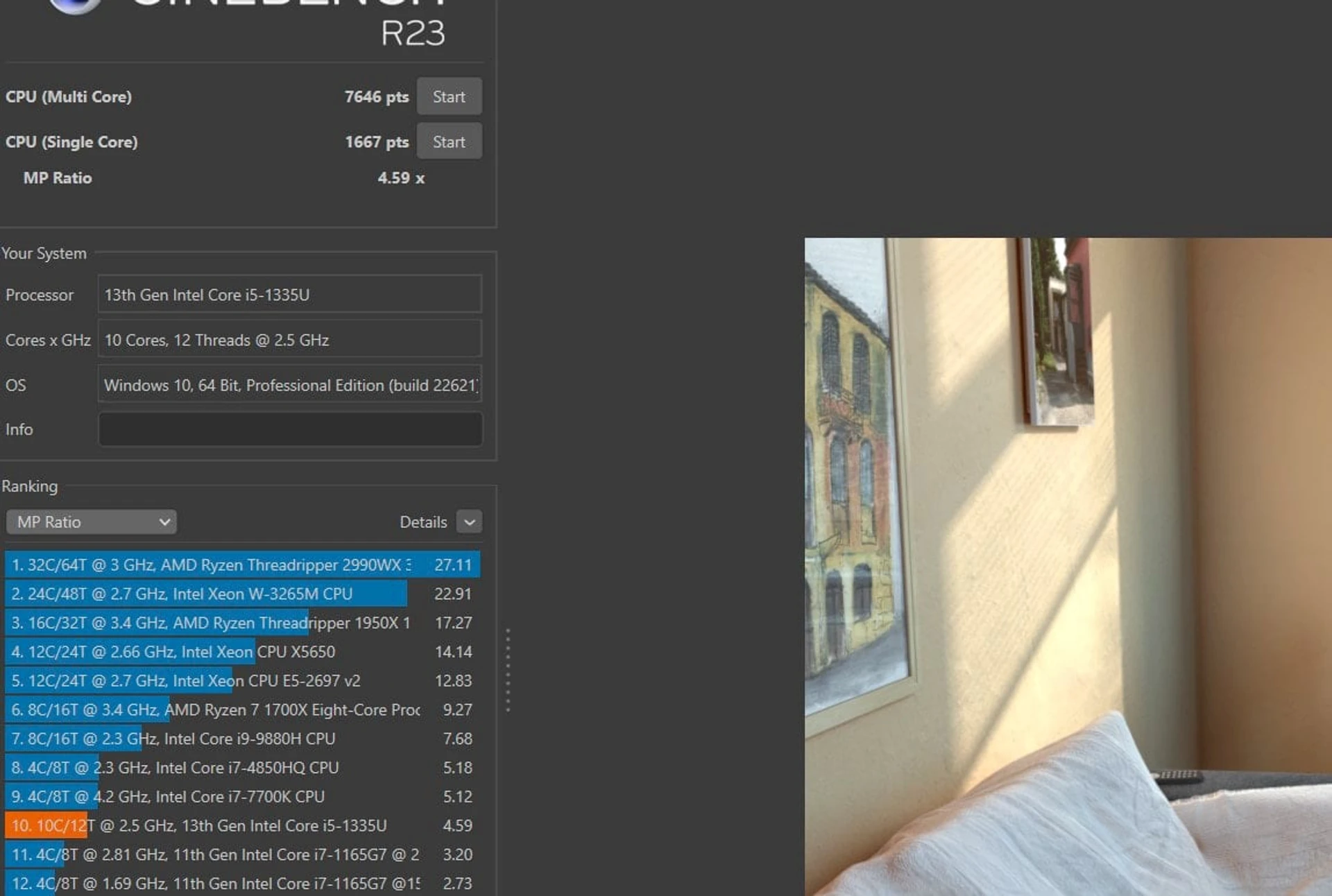Click the 4.59 x MP Ratio value

[x=401, y=178]
